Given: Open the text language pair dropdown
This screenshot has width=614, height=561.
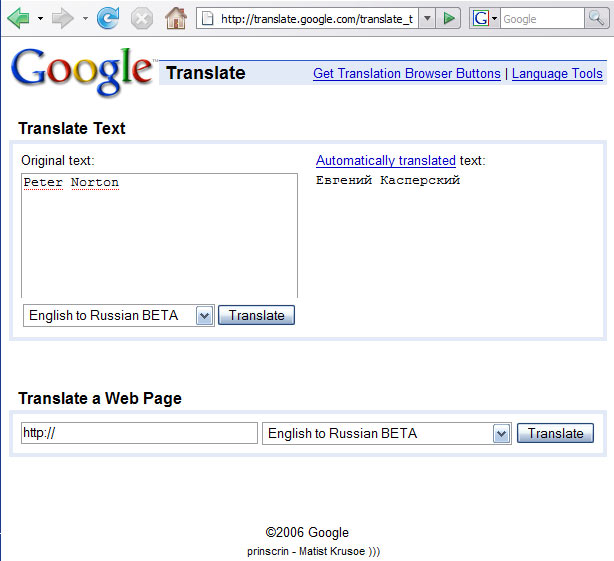Looking at the screenshot, I should point(119,316).
